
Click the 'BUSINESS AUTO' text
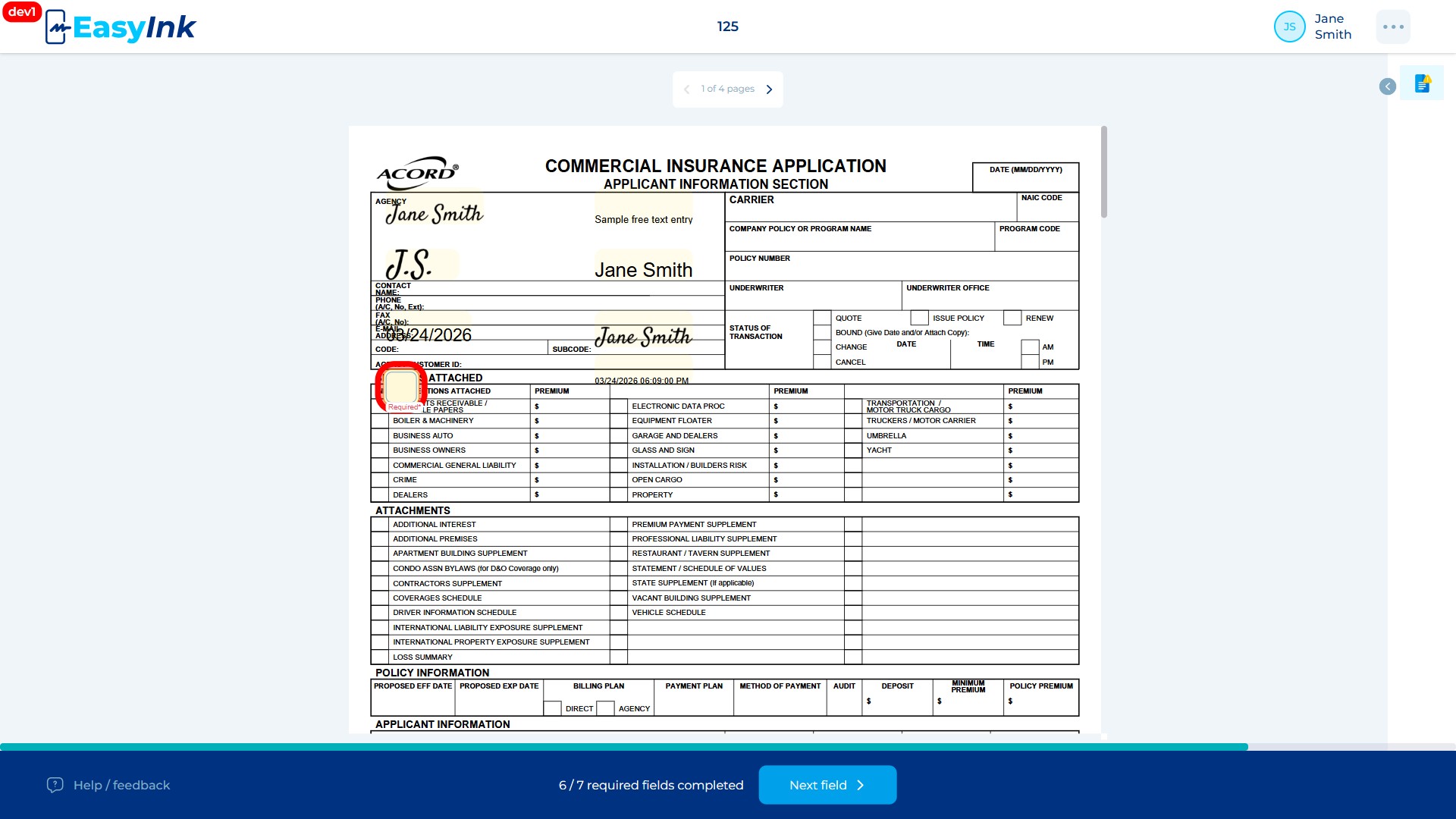pos(422,436)
